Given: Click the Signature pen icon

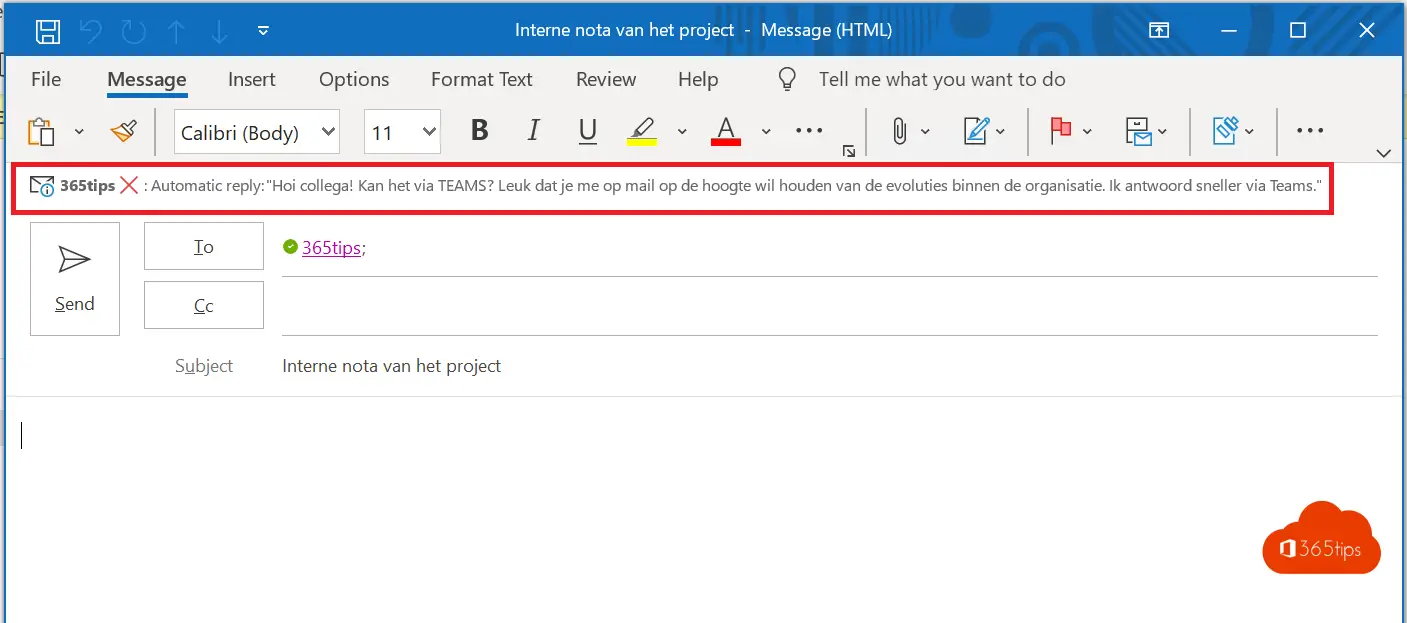Looking at the screenshot, I should coord(975,131).
